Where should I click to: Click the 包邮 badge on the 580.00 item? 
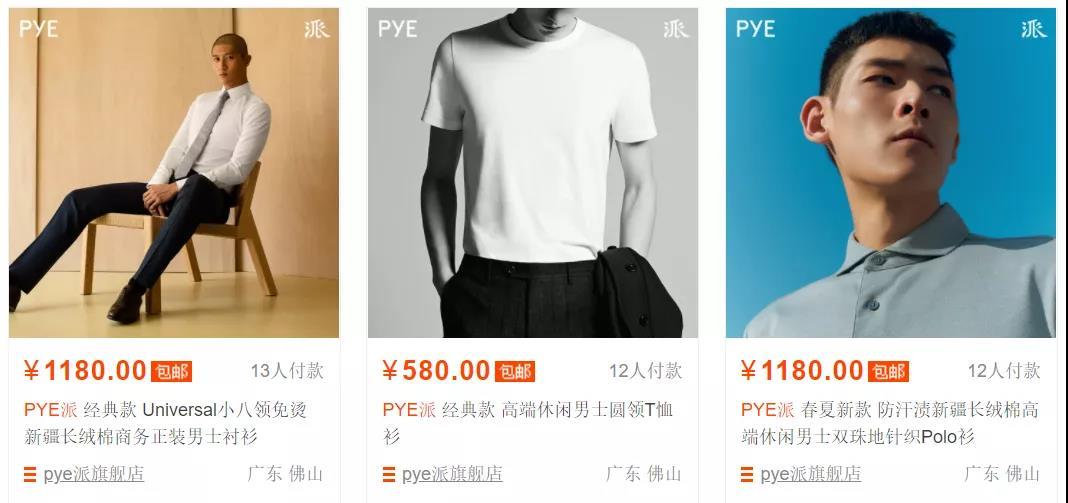point(514,371)
